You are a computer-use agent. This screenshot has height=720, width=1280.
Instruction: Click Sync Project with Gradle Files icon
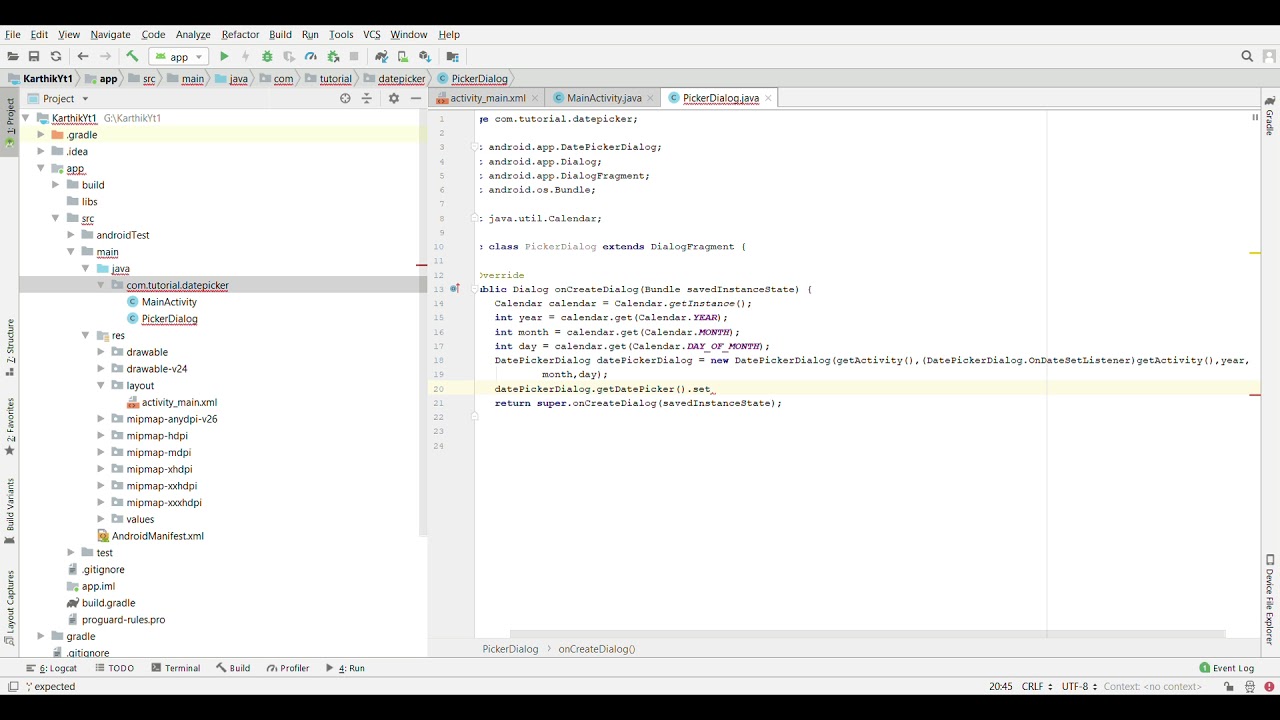tap(381, 57)
